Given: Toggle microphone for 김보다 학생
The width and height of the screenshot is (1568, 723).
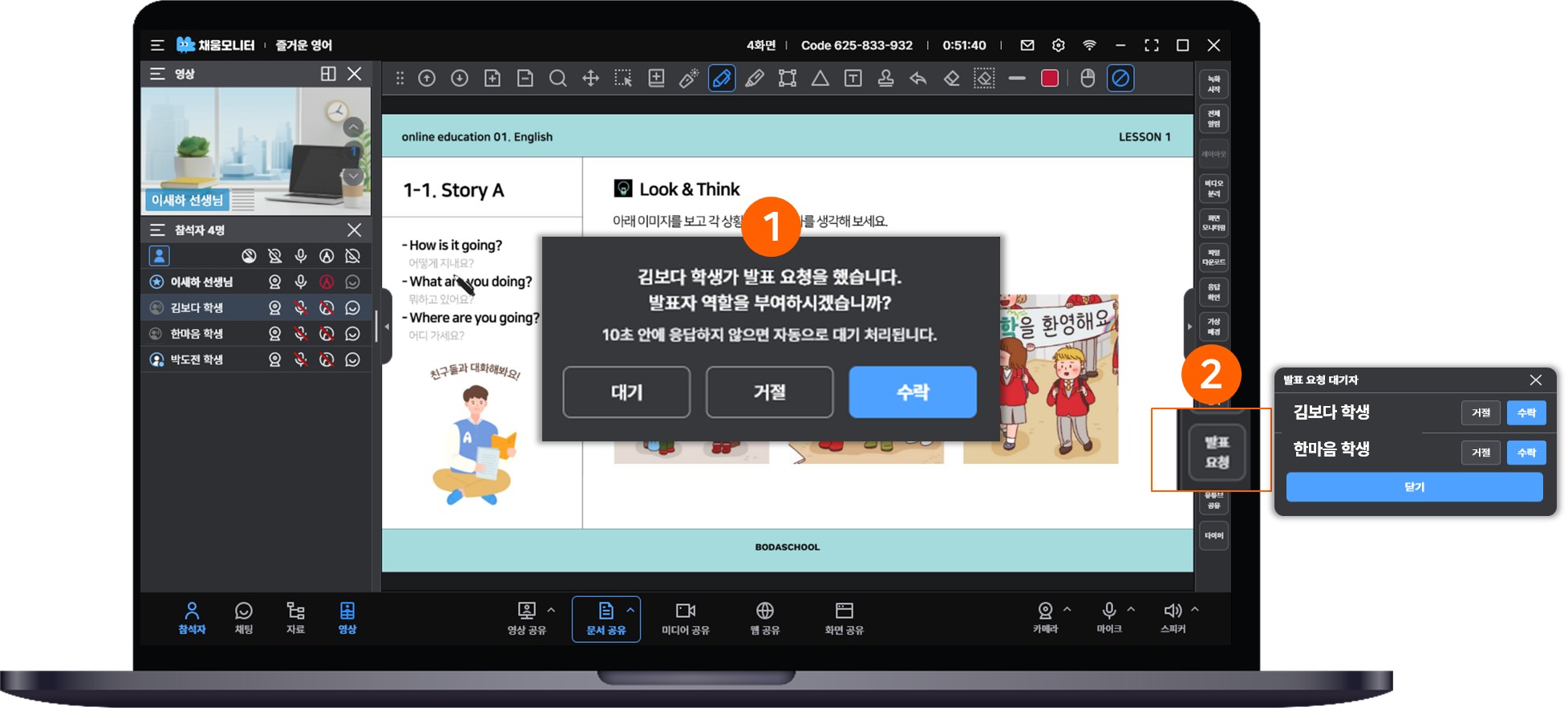Looking at the screenshot, I should [301, 308].
